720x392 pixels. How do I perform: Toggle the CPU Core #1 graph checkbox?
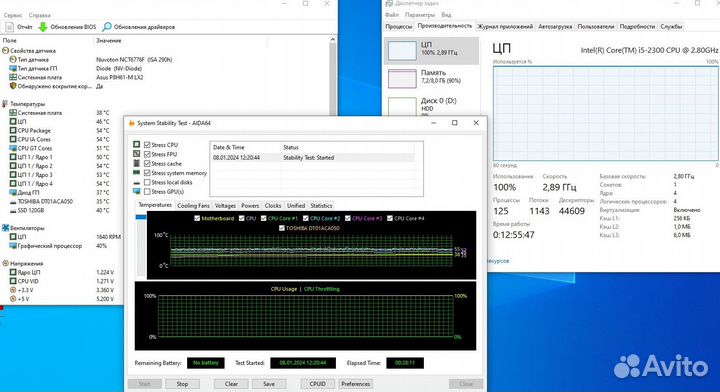pos(264,218)
